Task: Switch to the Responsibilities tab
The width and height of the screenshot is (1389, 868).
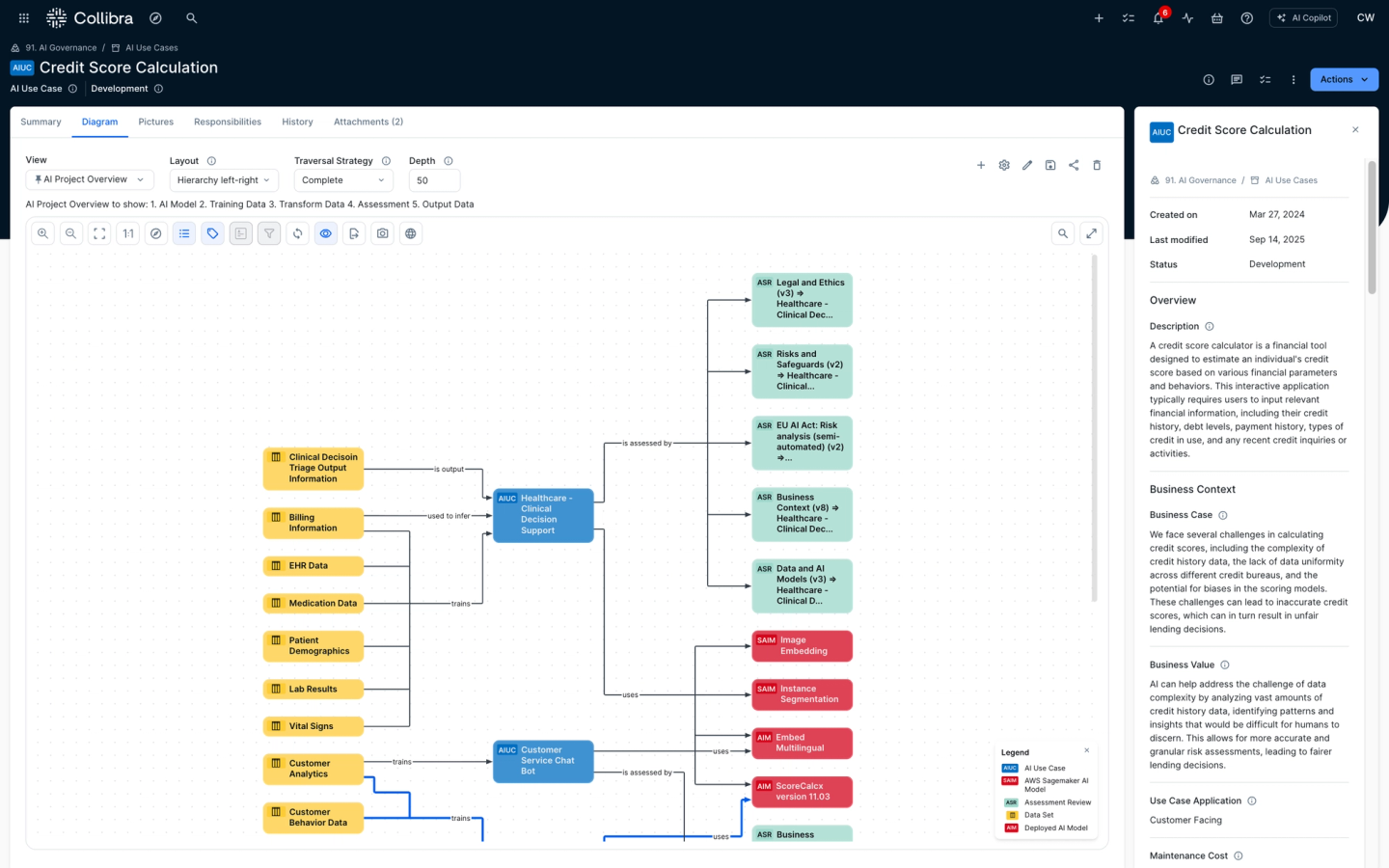Action: coord(227,122)
